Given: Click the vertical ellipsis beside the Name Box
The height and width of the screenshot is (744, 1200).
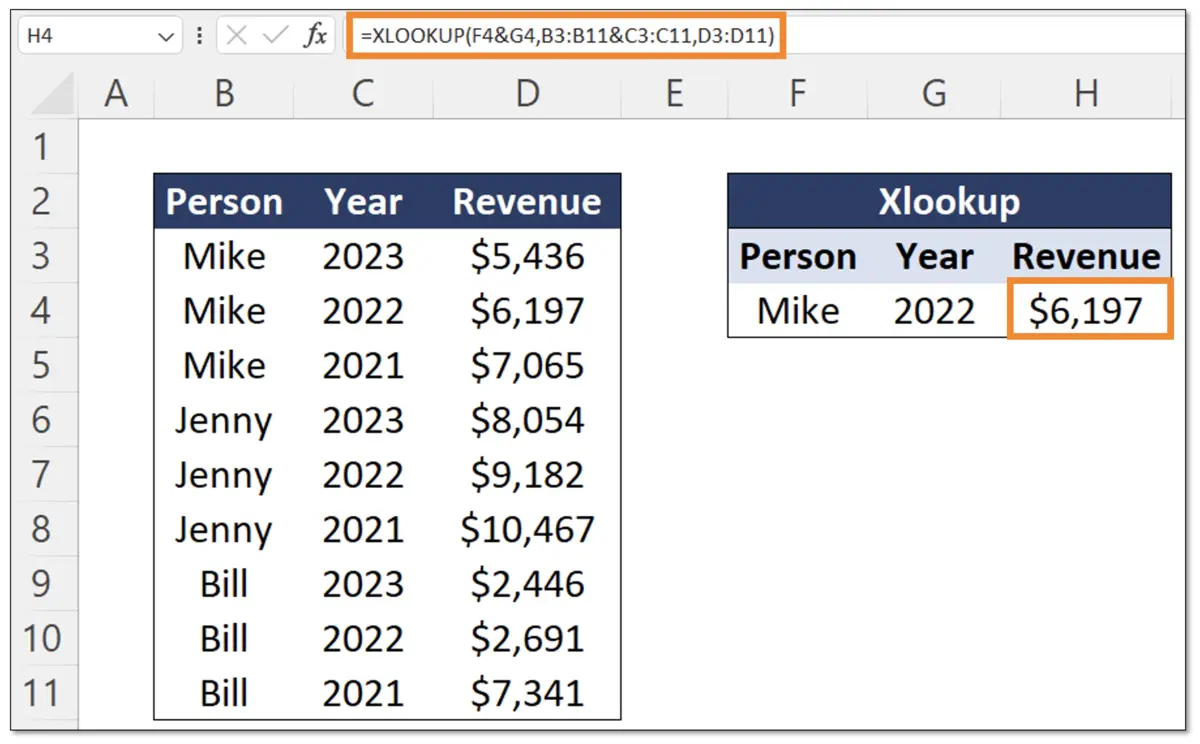Looking at the screenshot, I should tap(198, 33).
